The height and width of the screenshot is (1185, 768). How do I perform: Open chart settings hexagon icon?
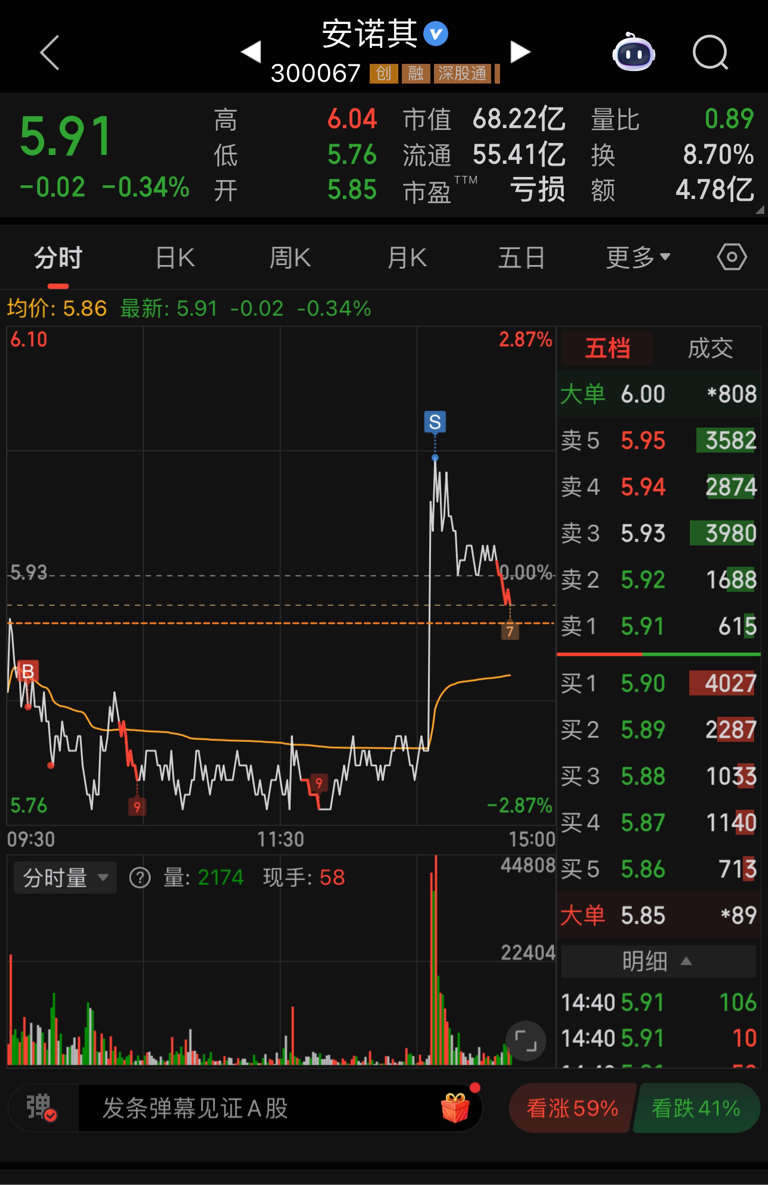[x=732, y=258]
